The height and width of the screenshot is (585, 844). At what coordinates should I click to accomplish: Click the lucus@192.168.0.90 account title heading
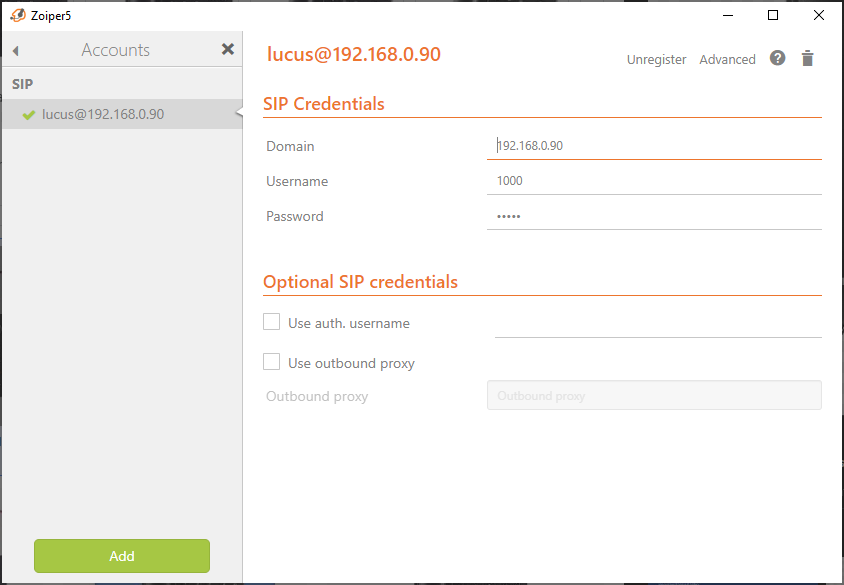pos(353,55)
